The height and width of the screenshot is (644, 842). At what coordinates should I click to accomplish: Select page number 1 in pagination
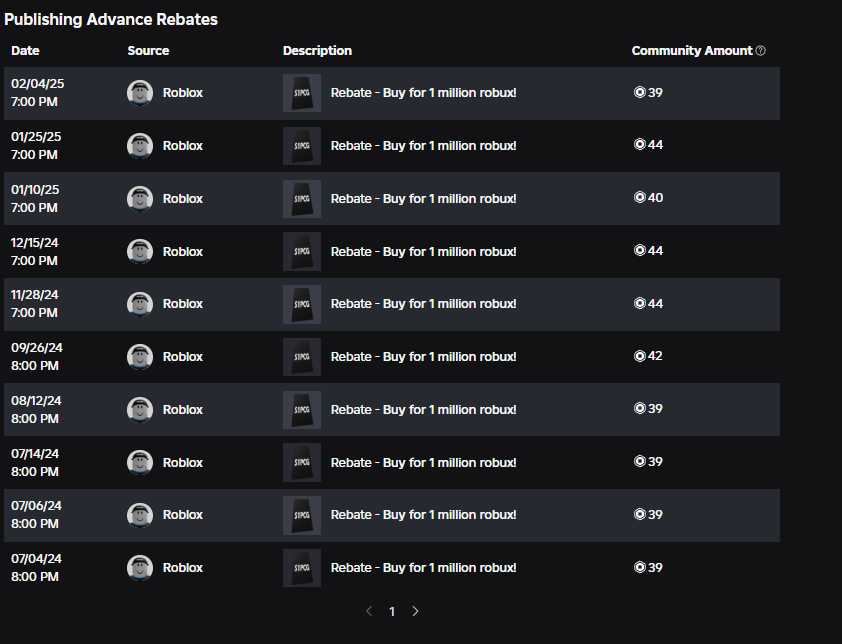(392, 612)
